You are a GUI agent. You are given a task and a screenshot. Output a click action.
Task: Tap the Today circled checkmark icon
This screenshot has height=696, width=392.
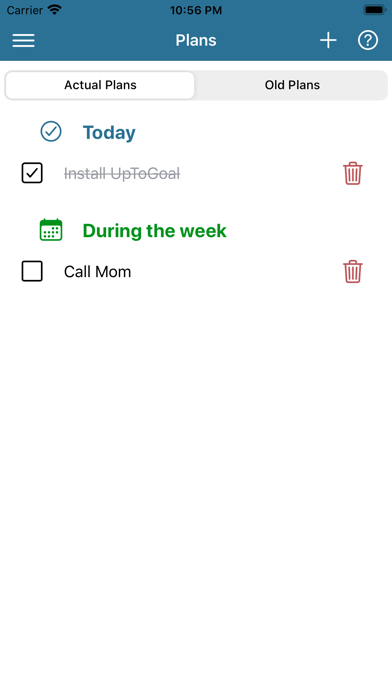point(51,132)
